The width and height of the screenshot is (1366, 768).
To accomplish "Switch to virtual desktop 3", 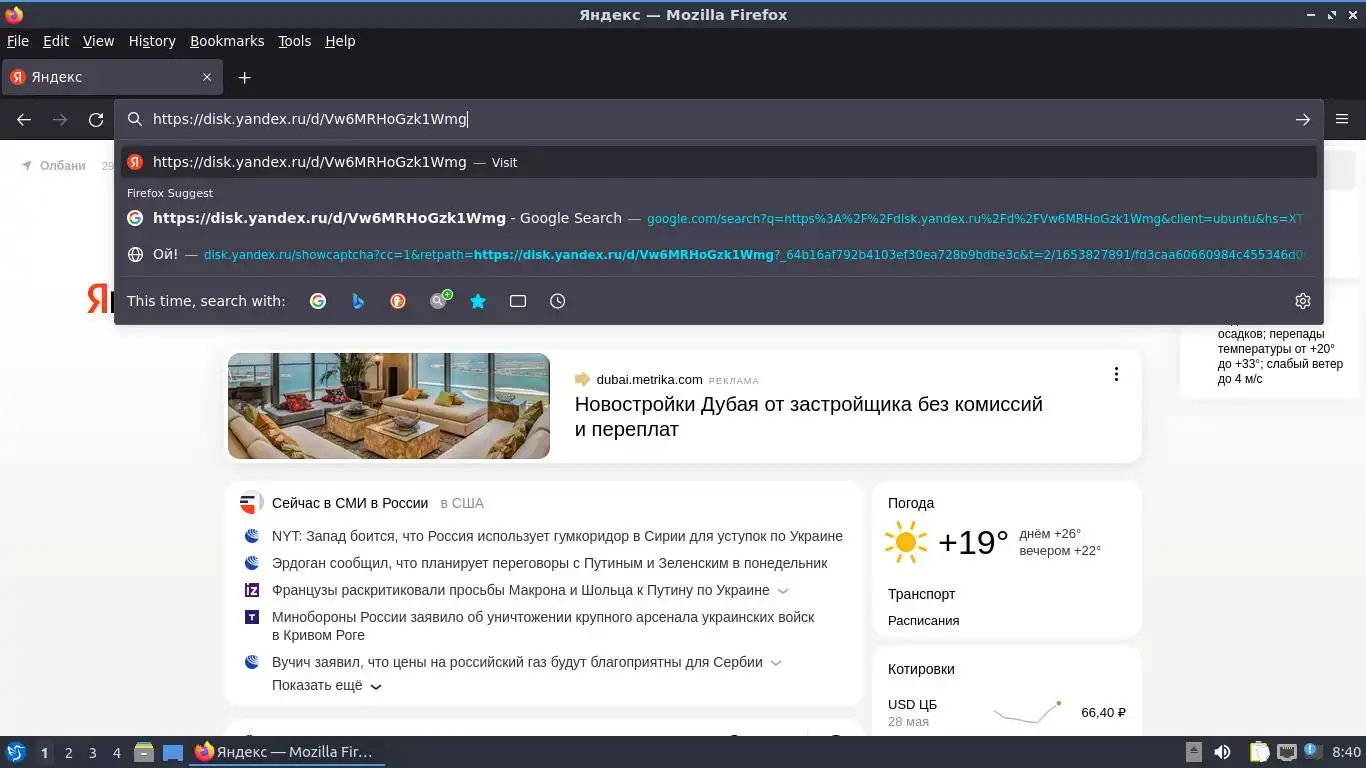I will click(92, 753).
